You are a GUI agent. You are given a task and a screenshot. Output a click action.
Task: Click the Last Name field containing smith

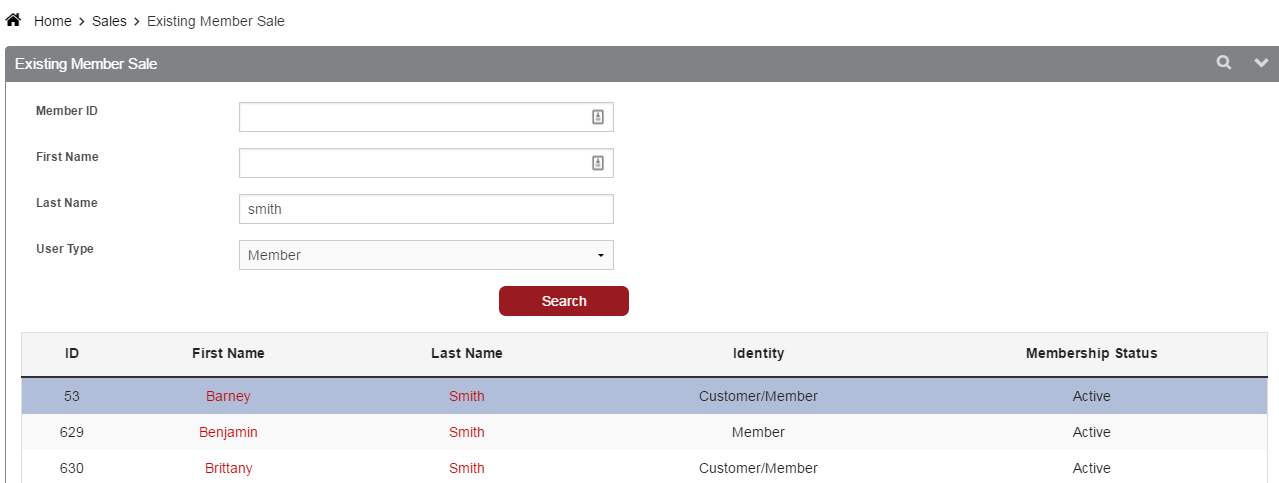426,209
